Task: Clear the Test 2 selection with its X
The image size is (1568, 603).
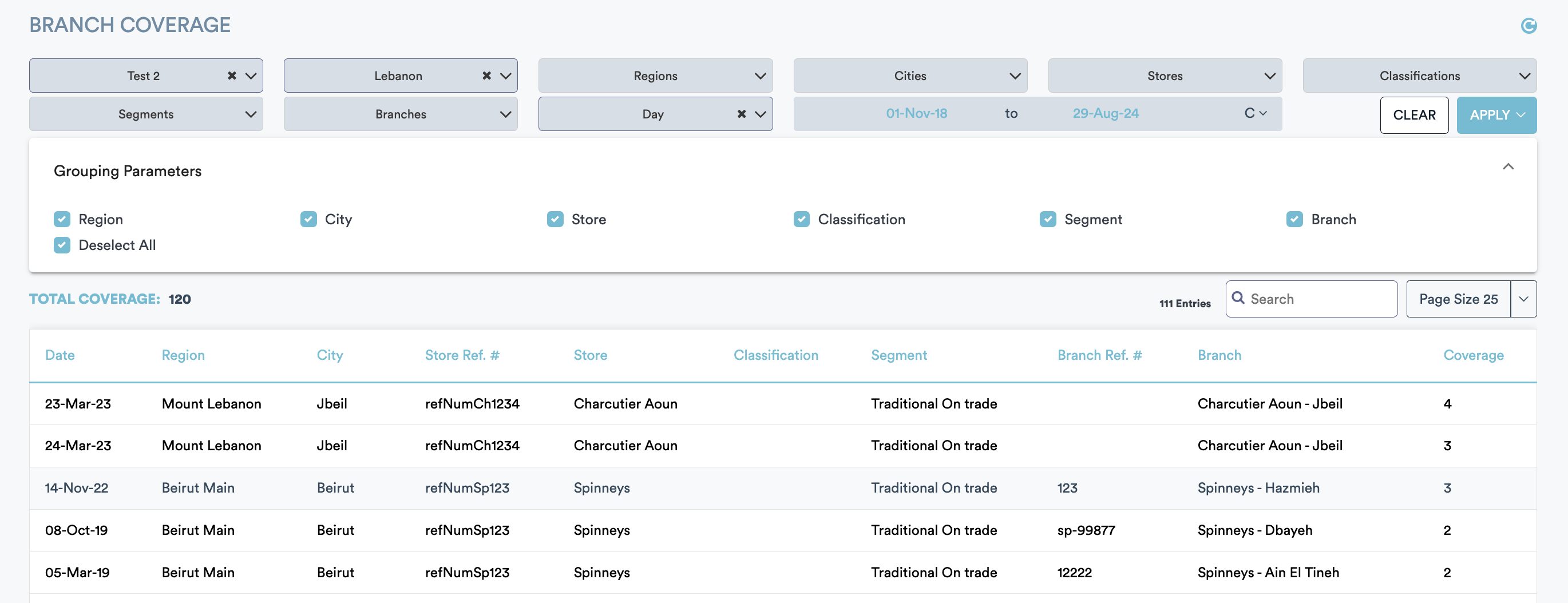Action: point(232,76)
